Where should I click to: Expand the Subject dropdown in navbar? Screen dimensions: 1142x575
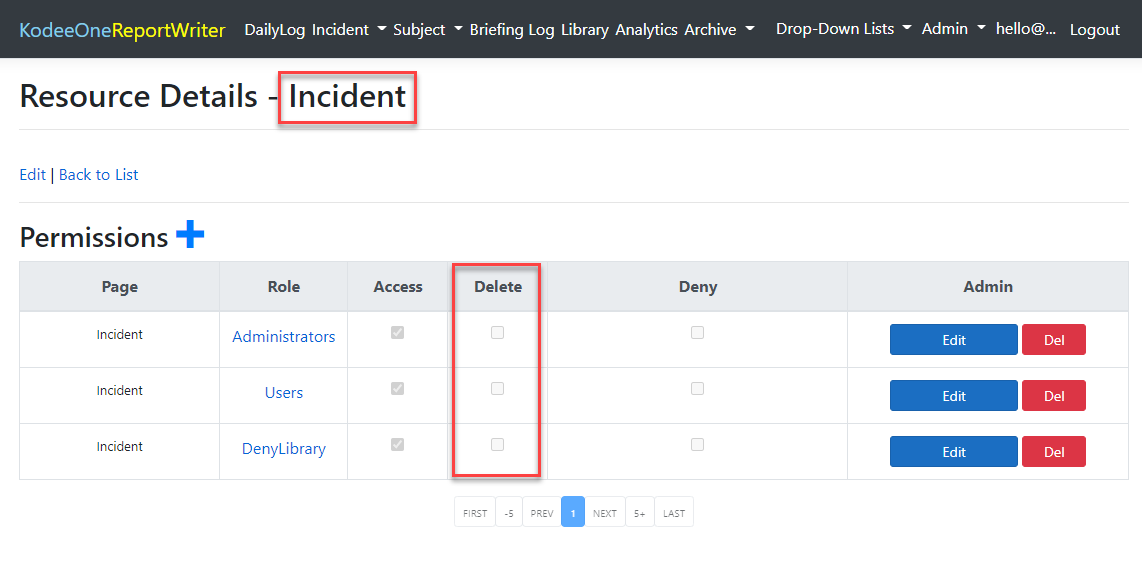click(x=428, y=30)
